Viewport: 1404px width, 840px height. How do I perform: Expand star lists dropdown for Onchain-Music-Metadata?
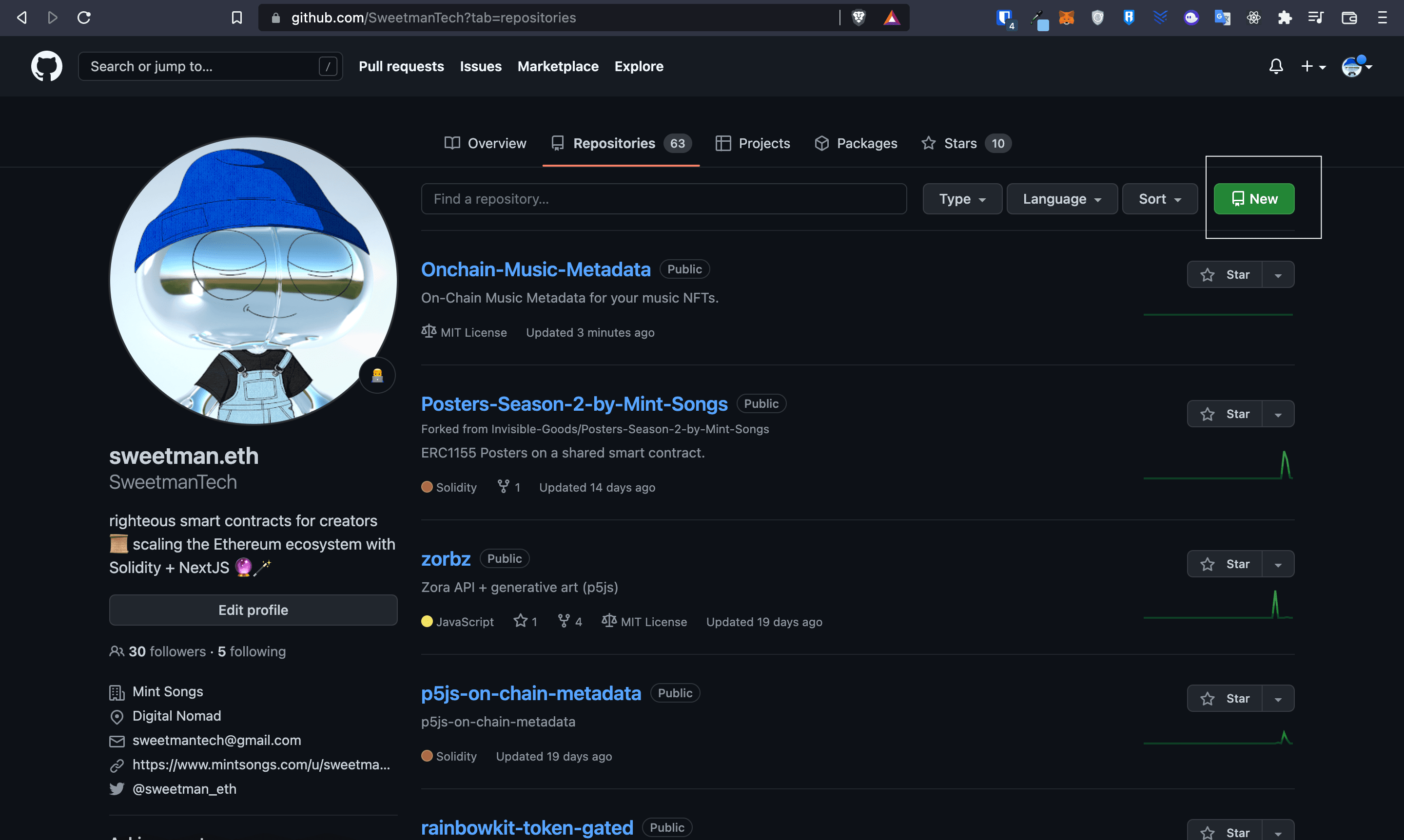click(x=1278, y=274)
